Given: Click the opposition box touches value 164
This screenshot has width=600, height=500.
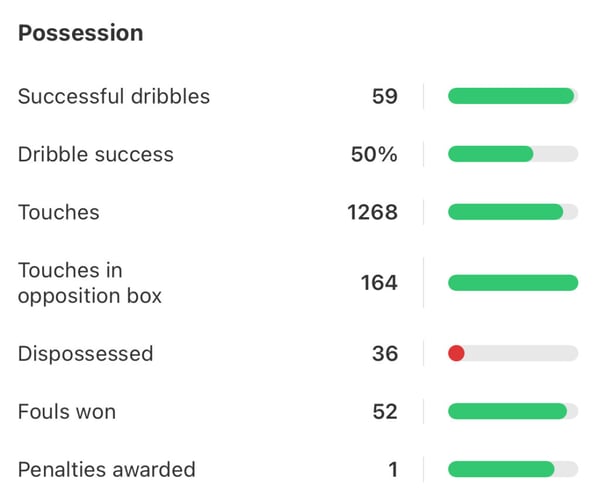Looking at the screenshot, I should pyautogui.click(x=379, y=283).
